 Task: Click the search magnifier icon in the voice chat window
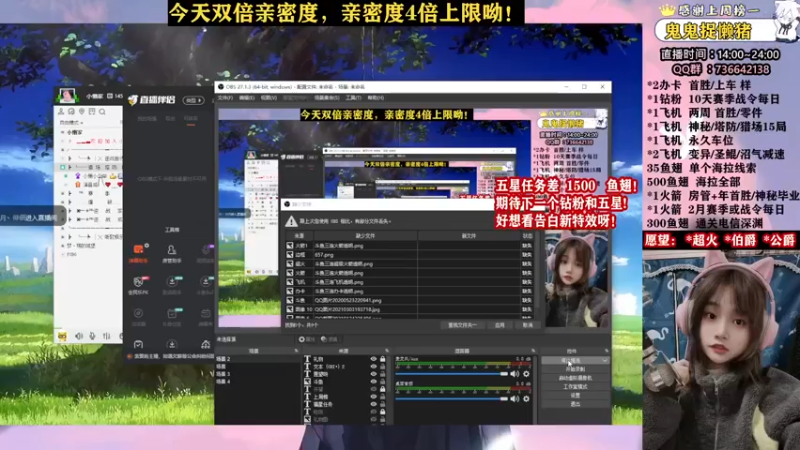pos(102,112)
